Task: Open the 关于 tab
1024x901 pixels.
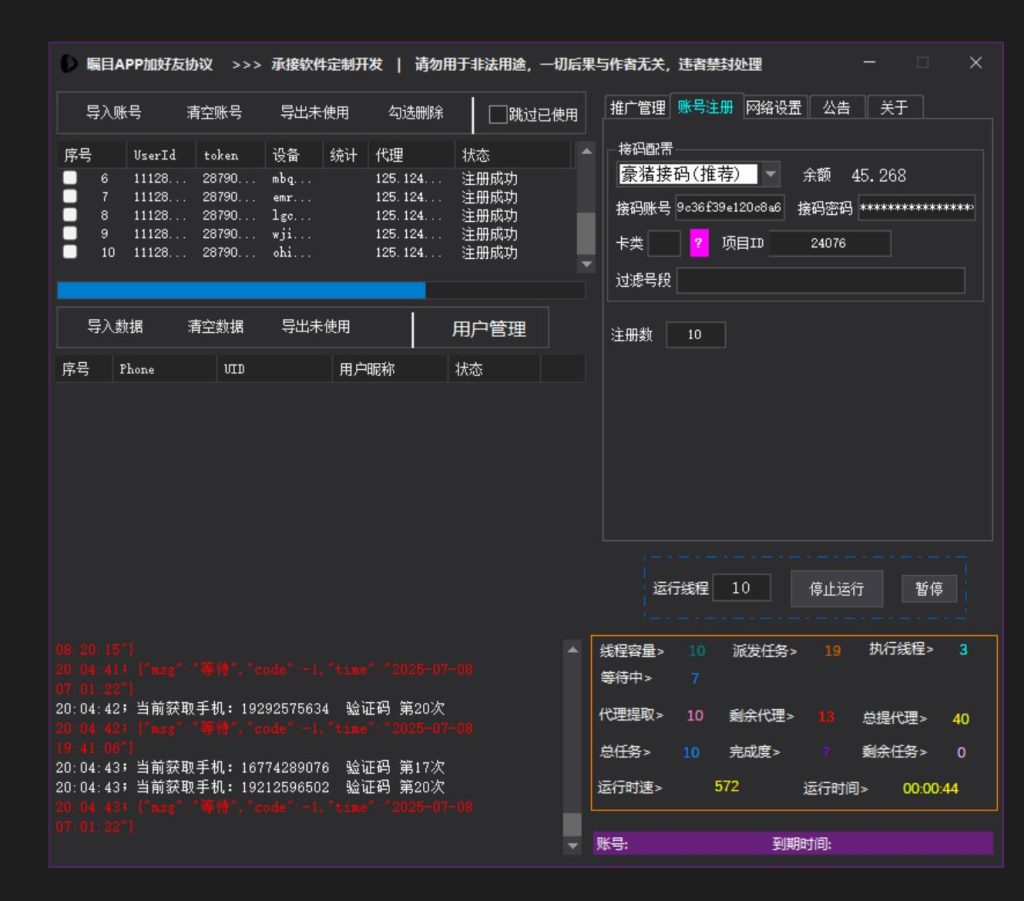Action: click(x=894, y=106)
